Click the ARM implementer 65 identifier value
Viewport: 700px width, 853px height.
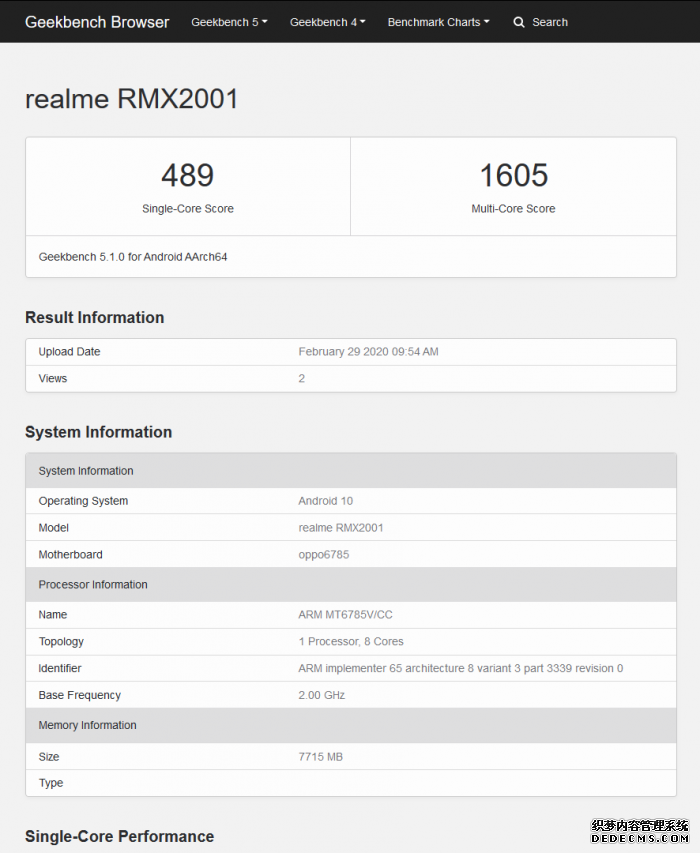pyautogui.click(x=461, y=668)
